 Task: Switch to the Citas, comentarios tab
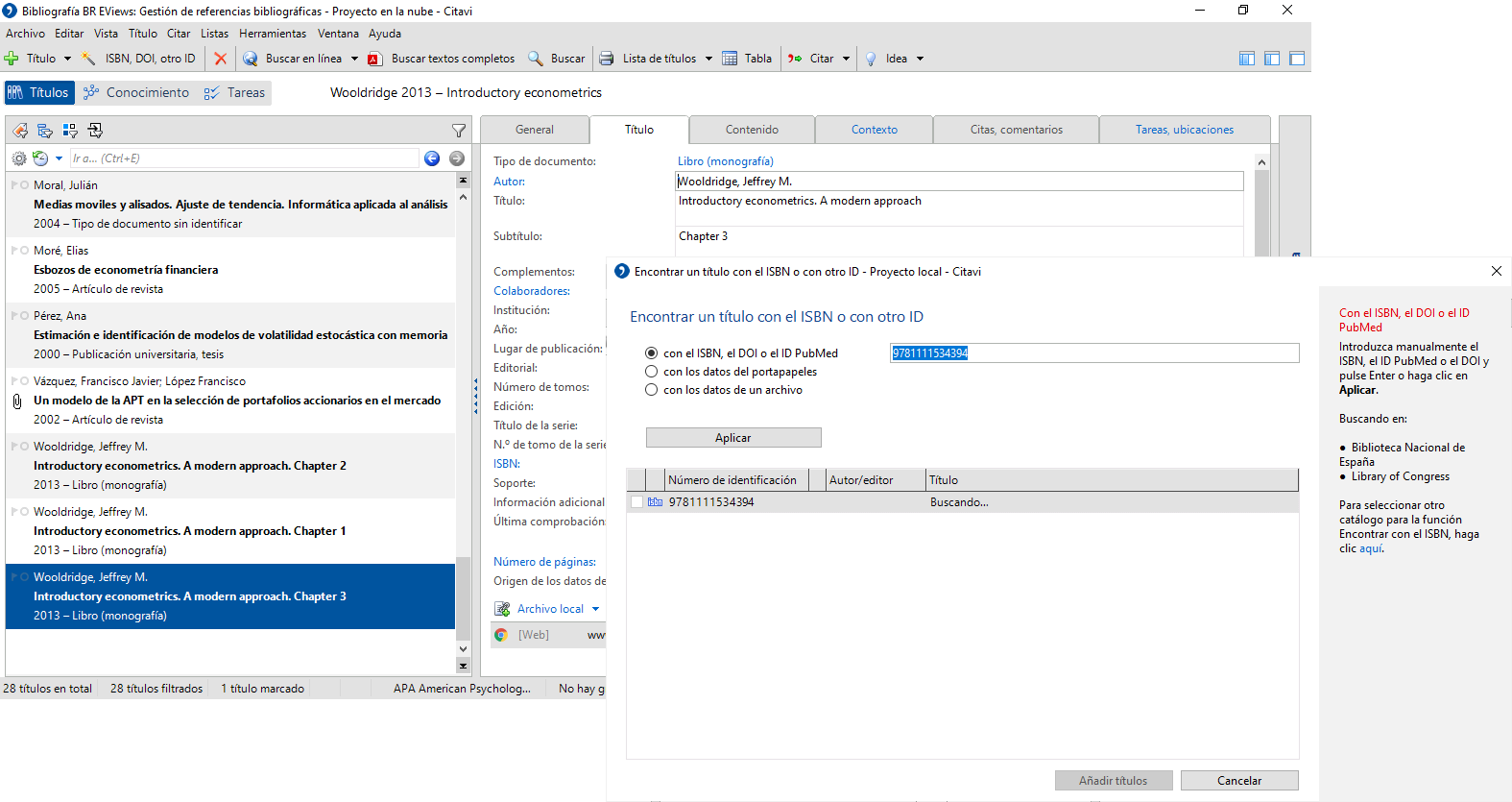[x=1016, y=130]
